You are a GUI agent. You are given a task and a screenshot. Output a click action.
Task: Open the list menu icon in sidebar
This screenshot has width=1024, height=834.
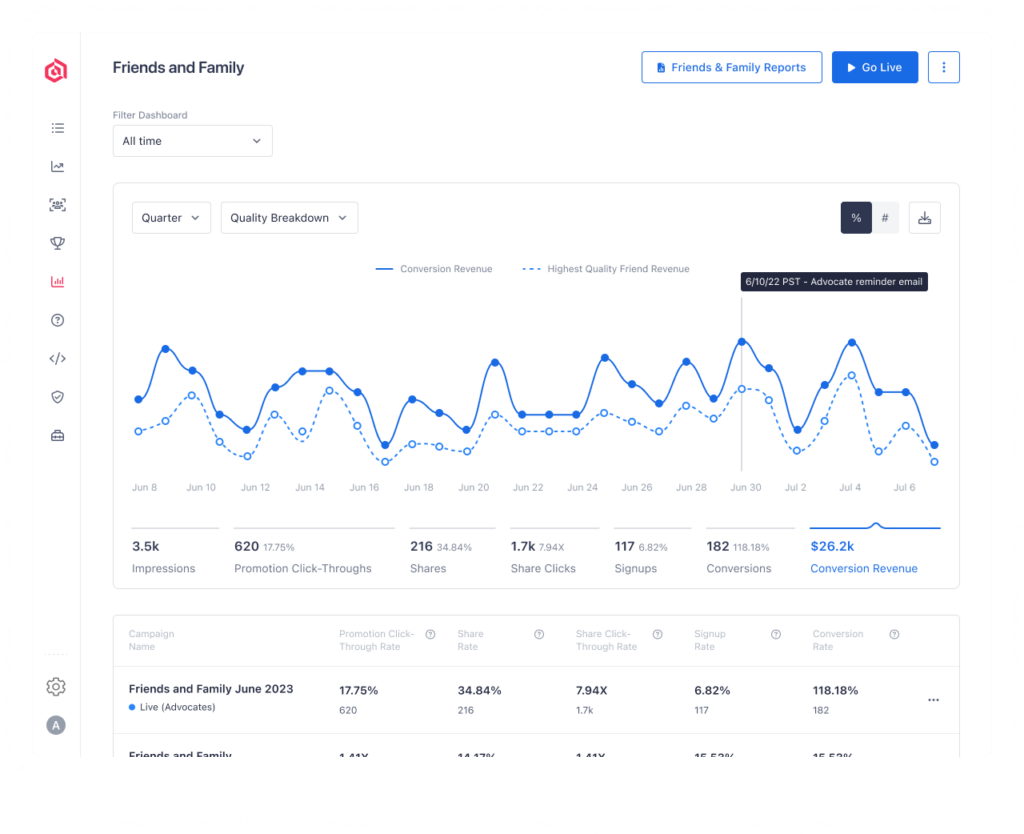point(57,128)
